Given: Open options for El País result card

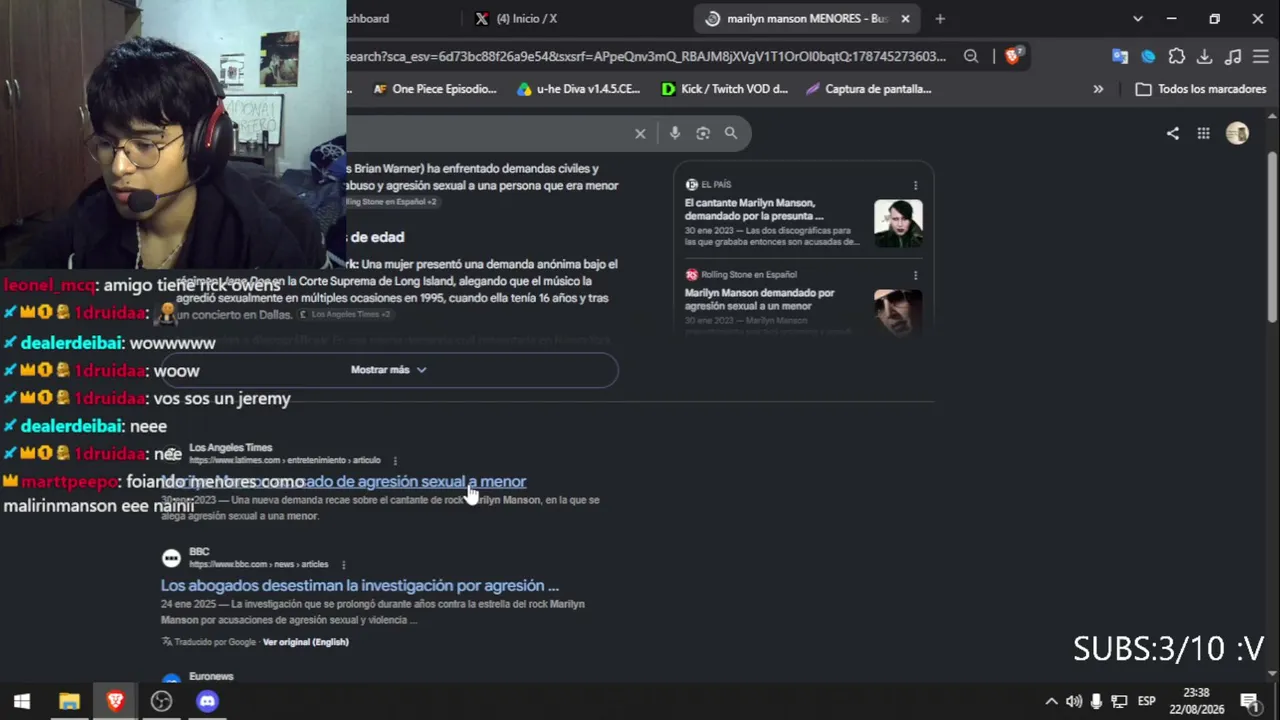Looking at the screenshot, I should [x=915, y=185].
